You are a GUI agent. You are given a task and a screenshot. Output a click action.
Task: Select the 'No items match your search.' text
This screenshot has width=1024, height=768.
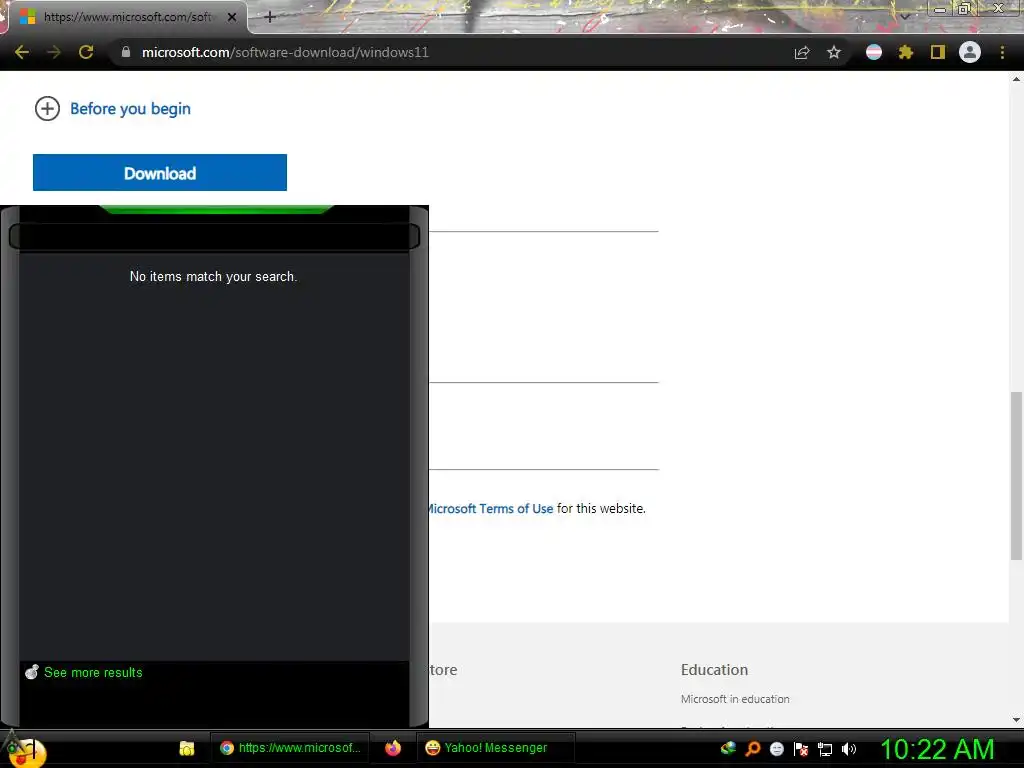(214, 276)
